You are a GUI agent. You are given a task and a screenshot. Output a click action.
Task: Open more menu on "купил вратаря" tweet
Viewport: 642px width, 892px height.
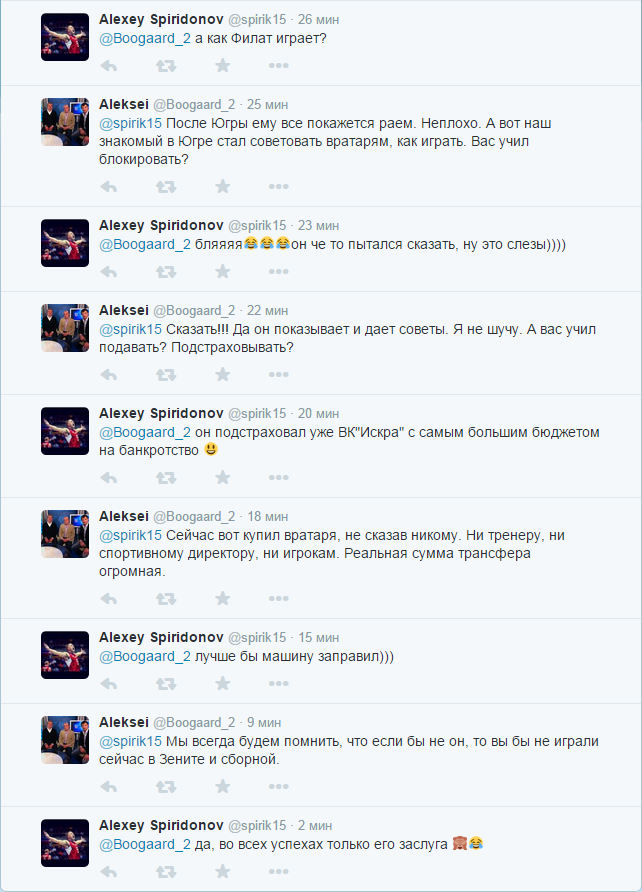click(279, 598)
